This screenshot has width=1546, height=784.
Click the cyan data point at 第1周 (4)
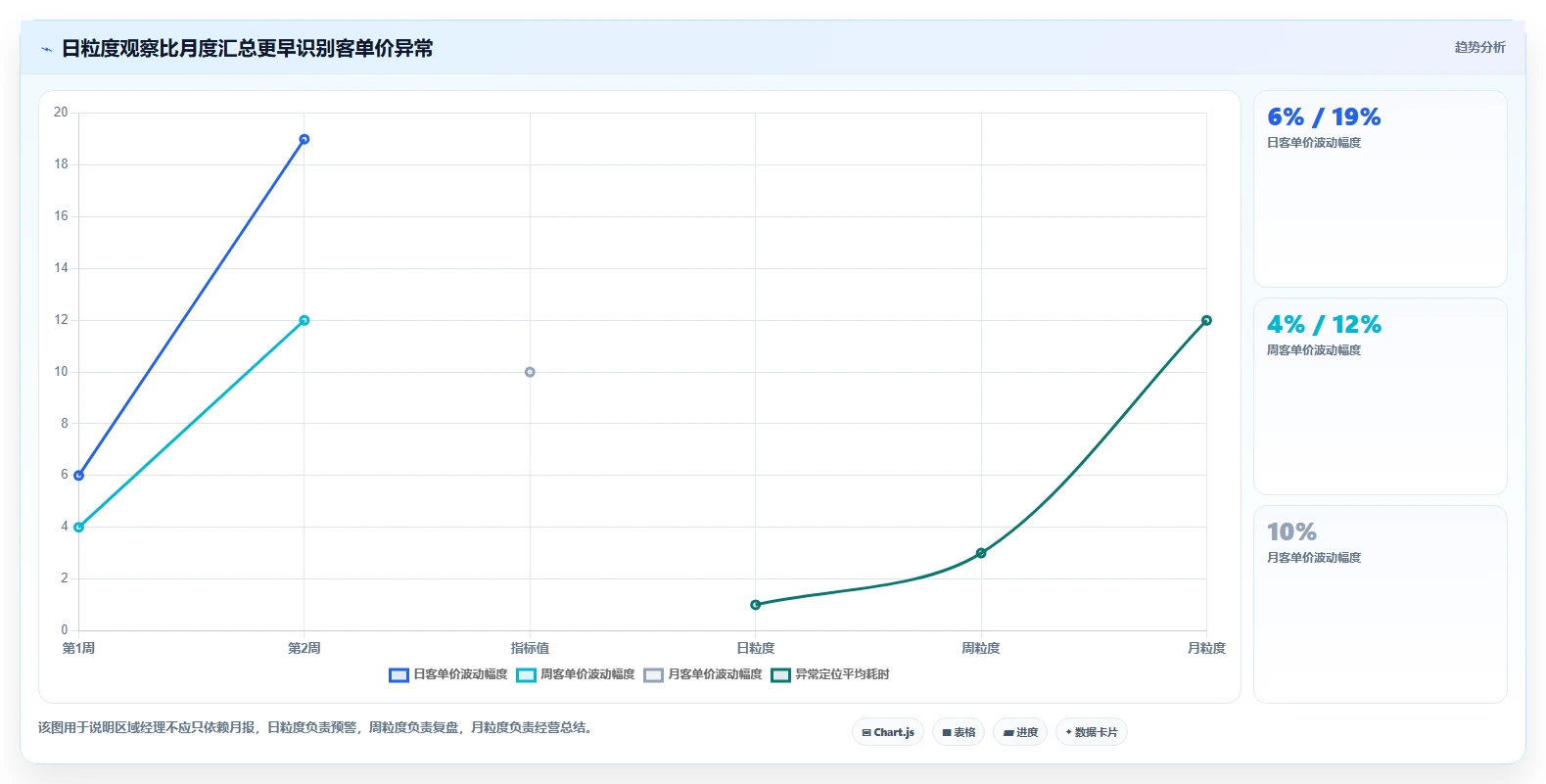coord(79,528)
